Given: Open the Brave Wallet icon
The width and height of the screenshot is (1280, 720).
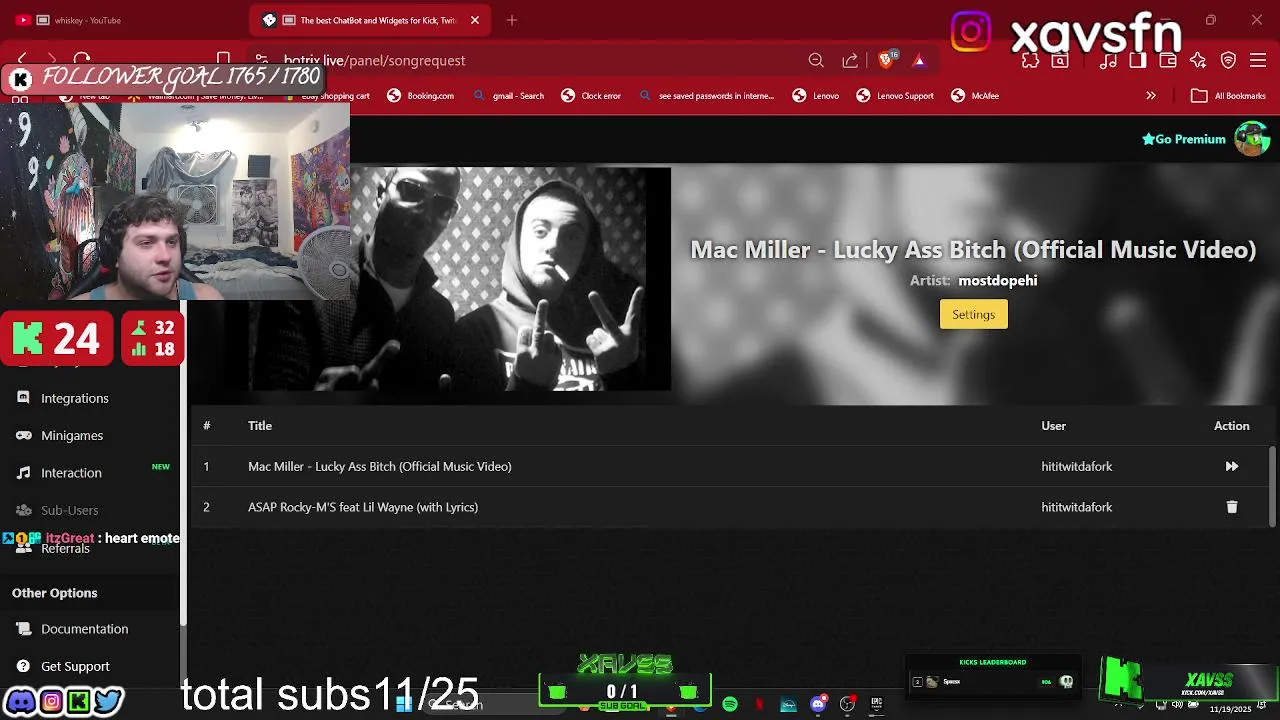Looking at the screenshot, I should coord(1168,60).
